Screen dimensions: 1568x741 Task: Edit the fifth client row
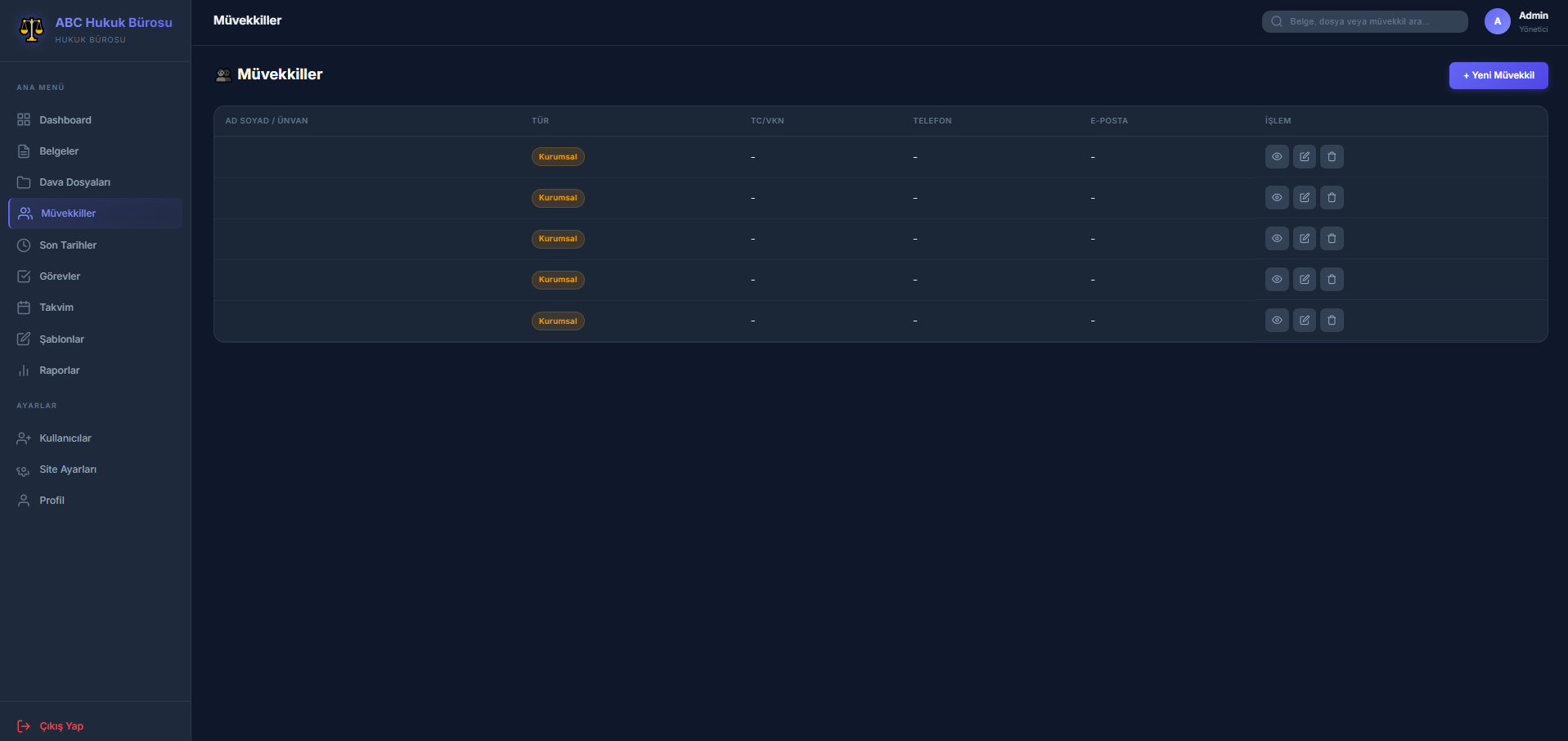[1305, 320]
